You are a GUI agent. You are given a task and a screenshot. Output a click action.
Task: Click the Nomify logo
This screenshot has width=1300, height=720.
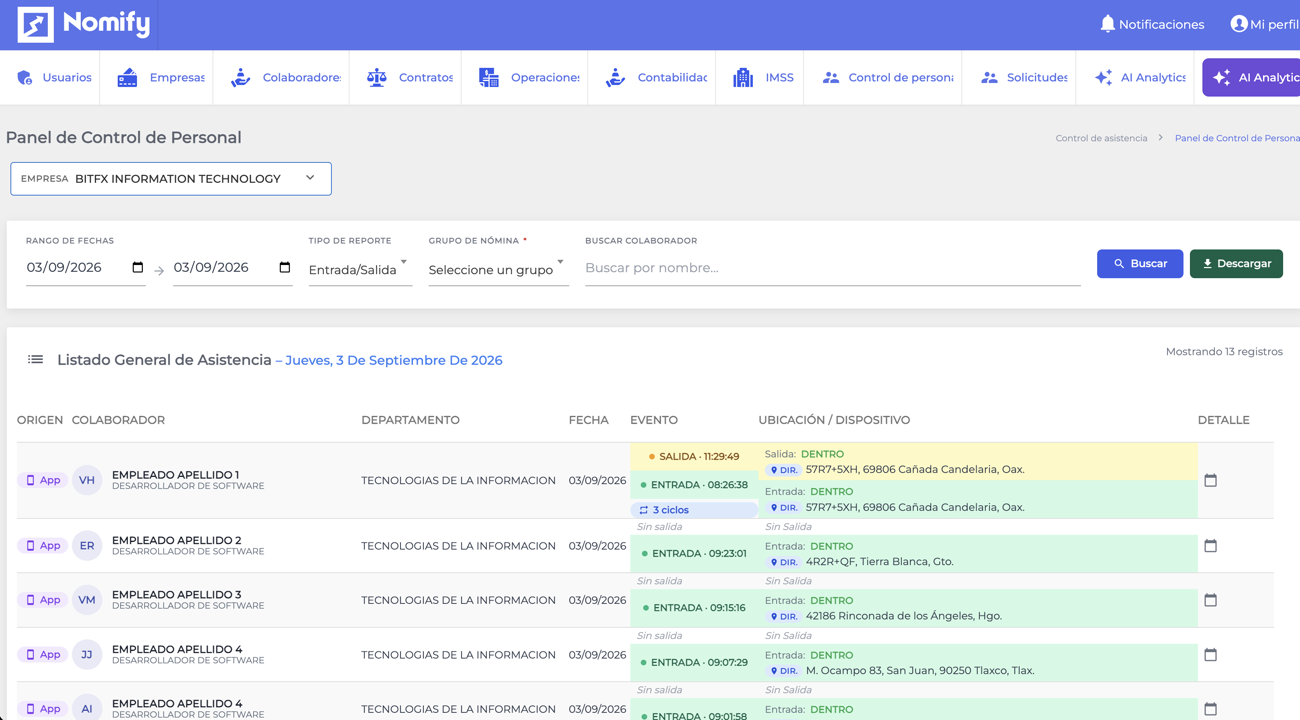pos(84,24)
